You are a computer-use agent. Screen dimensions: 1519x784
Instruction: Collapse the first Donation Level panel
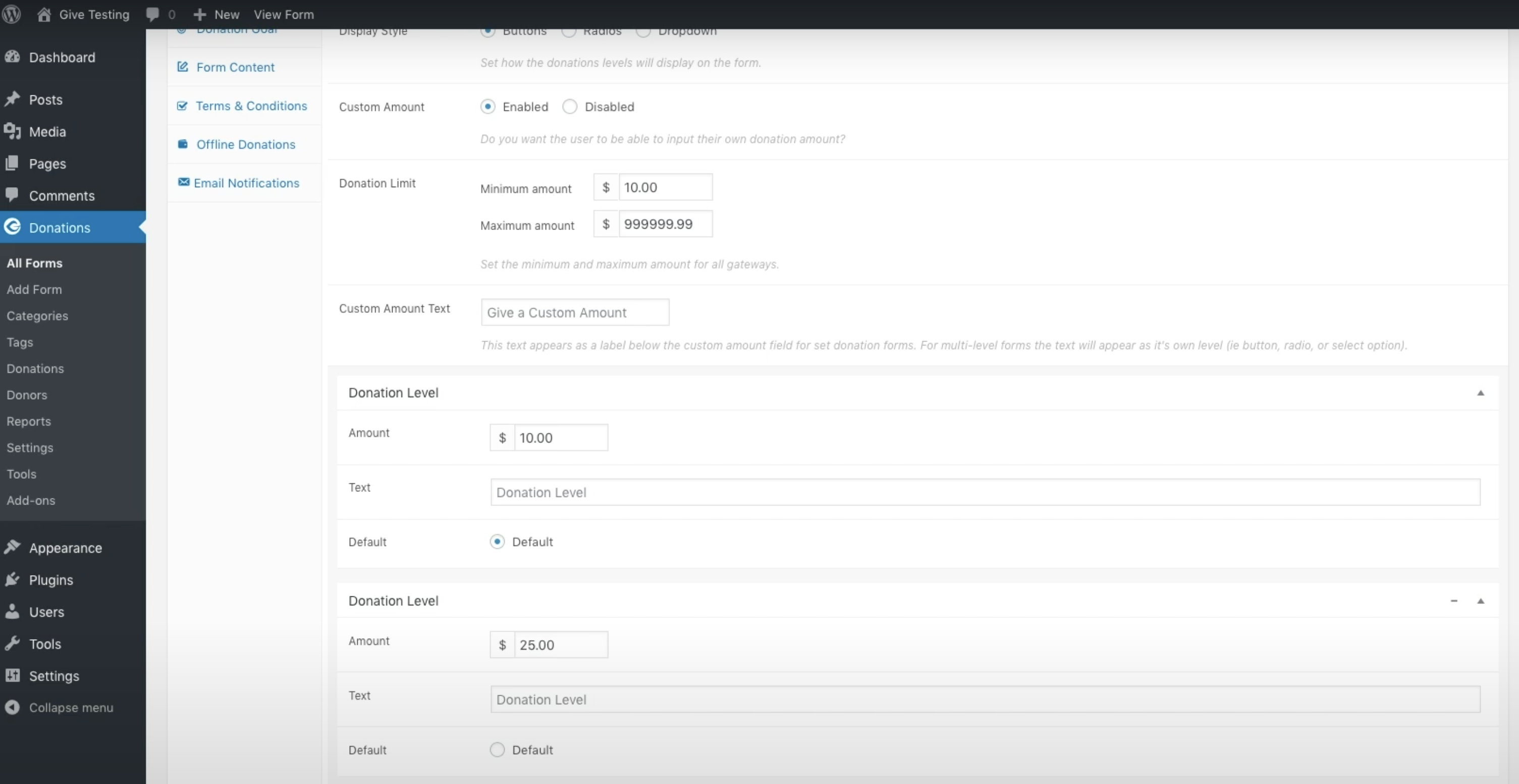click(x=1480, y=393)
